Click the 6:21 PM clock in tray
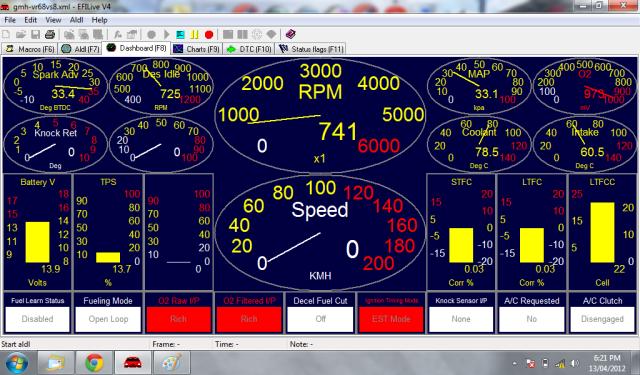The width and height of the screenshot is (640, 375). [x=606, y=358]
